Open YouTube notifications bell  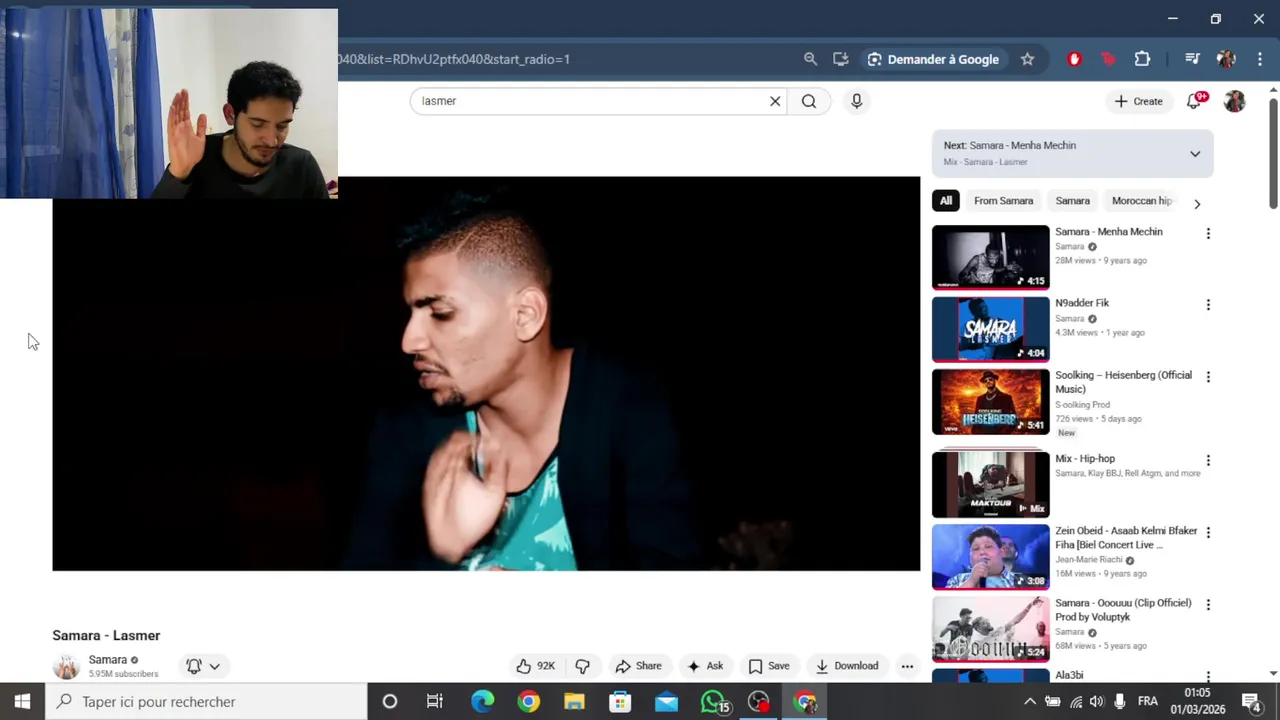(1195, 101)
